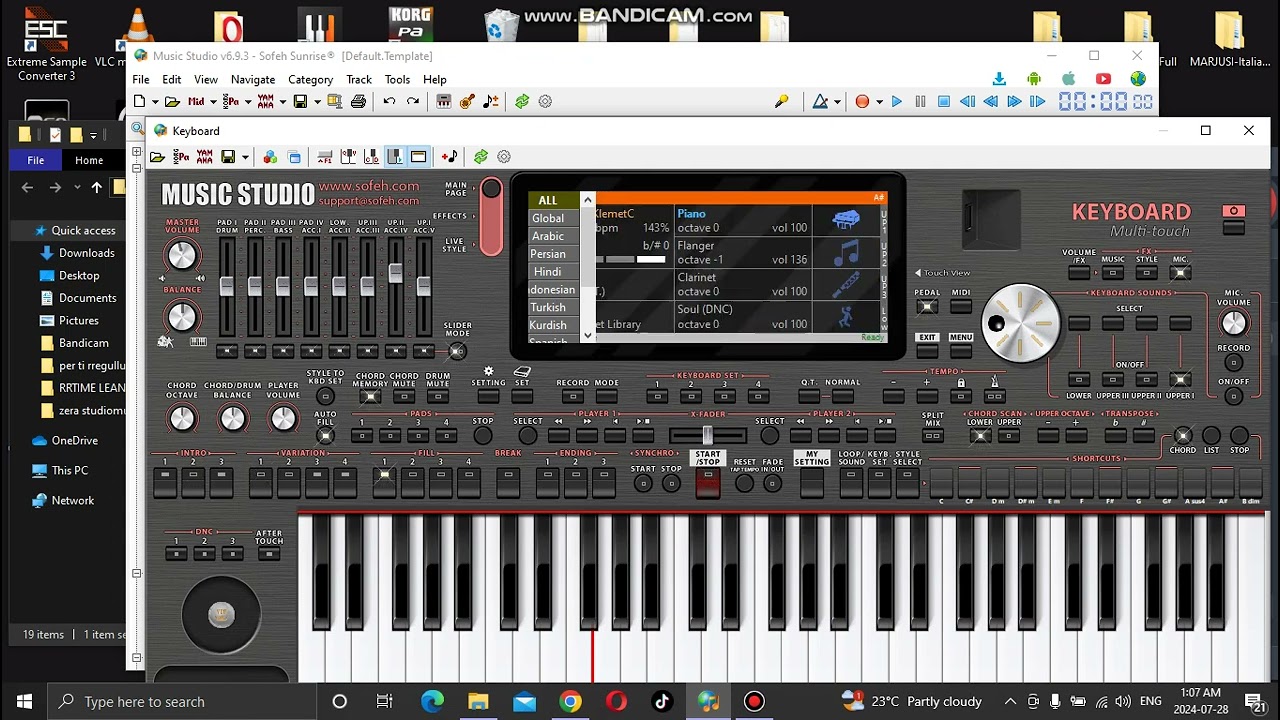Click the blue play button in transport bar
This screenshot has width=1280, height=720.
[896, 101]
